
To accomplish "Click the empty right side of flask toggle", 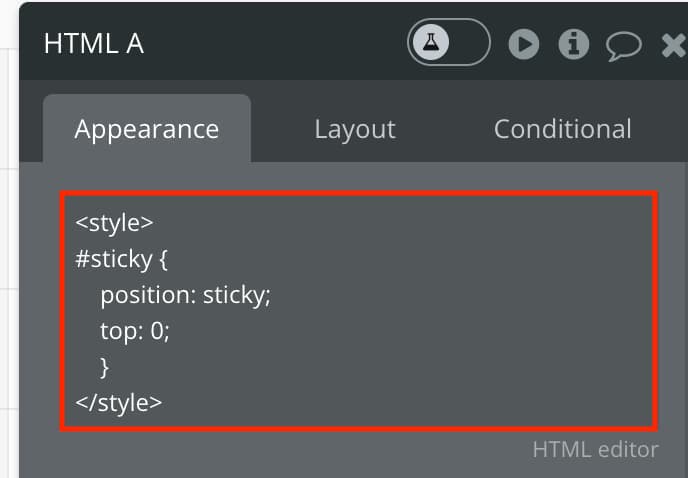I will (x=469, y=43).
